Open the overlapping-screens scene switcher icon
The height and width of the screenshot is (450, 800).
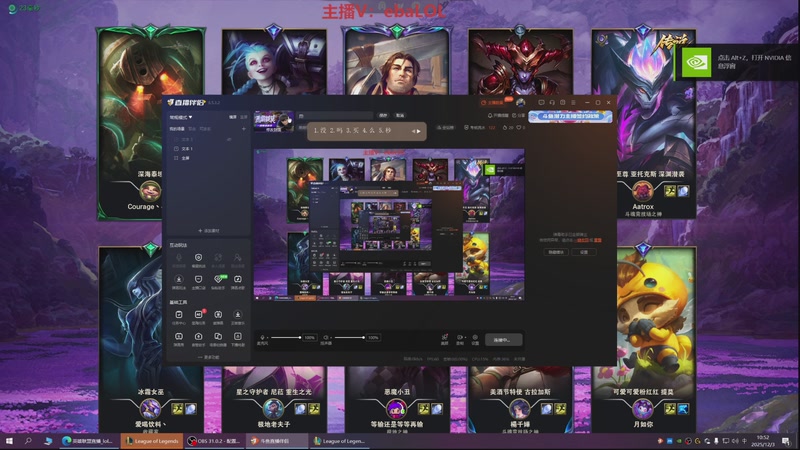[x=218, y=339]
